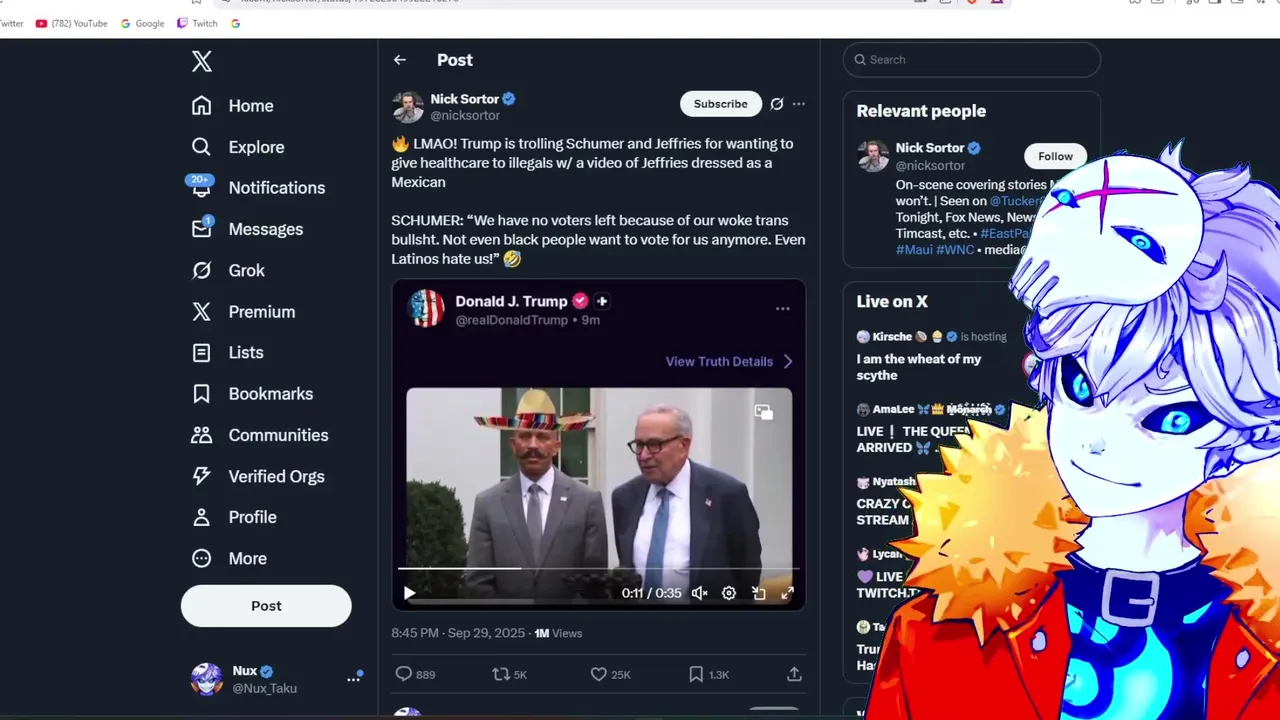Click View Truth Details arrow
This screenshot has height=720, width=1280.
pyautogui.click(x=788, y=361)
